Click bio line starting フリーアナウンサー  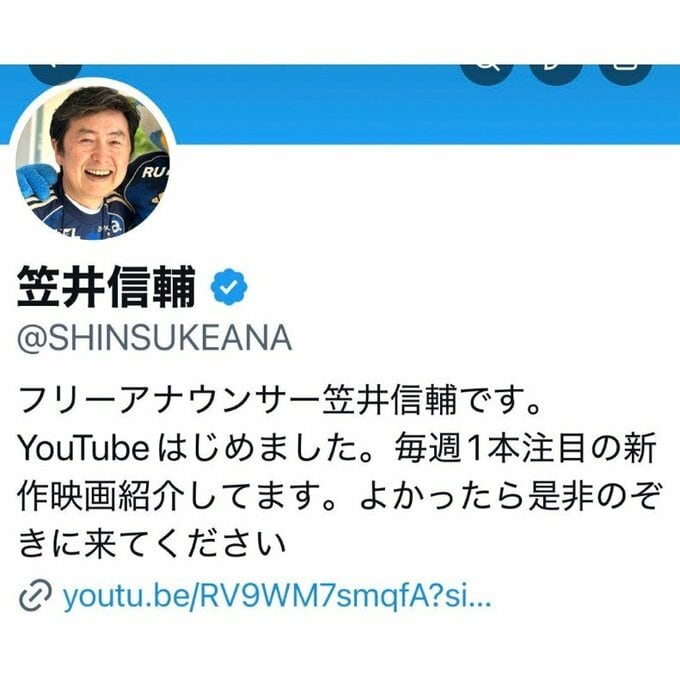(280, 400)
